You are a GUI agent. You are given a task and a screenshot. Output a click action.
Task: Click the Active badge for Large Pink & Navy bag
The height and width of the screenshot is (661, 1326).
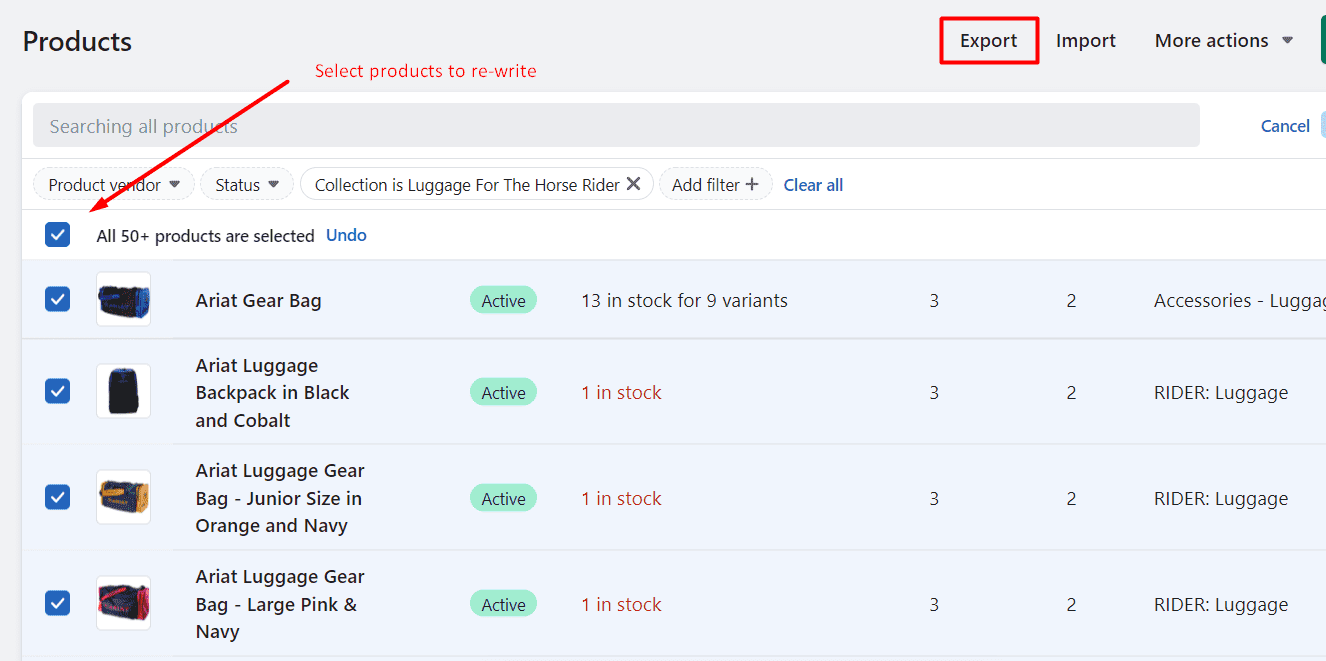coord(503,605)
